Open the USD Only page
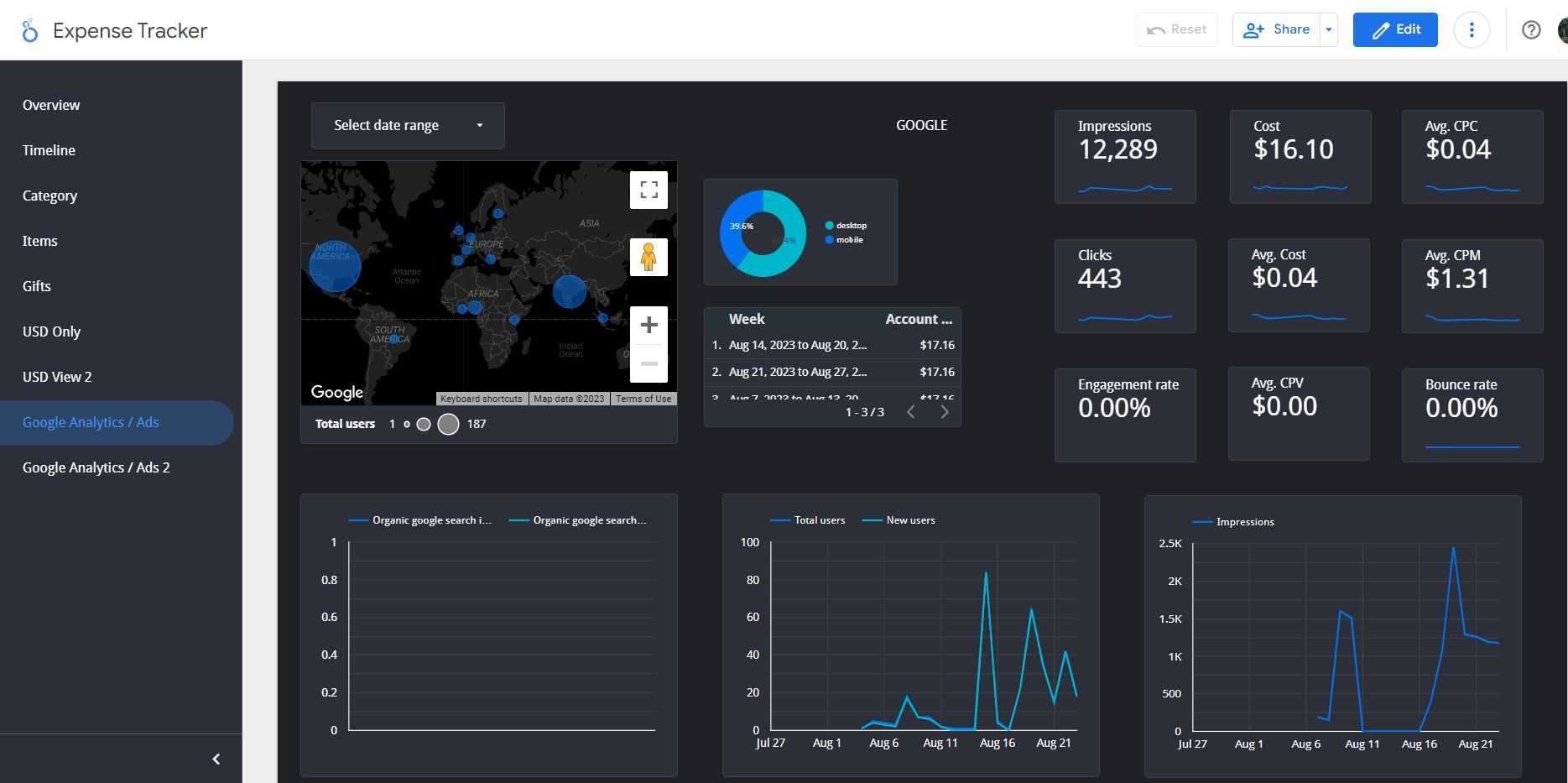1568x783 pixels. coord(117,331)
